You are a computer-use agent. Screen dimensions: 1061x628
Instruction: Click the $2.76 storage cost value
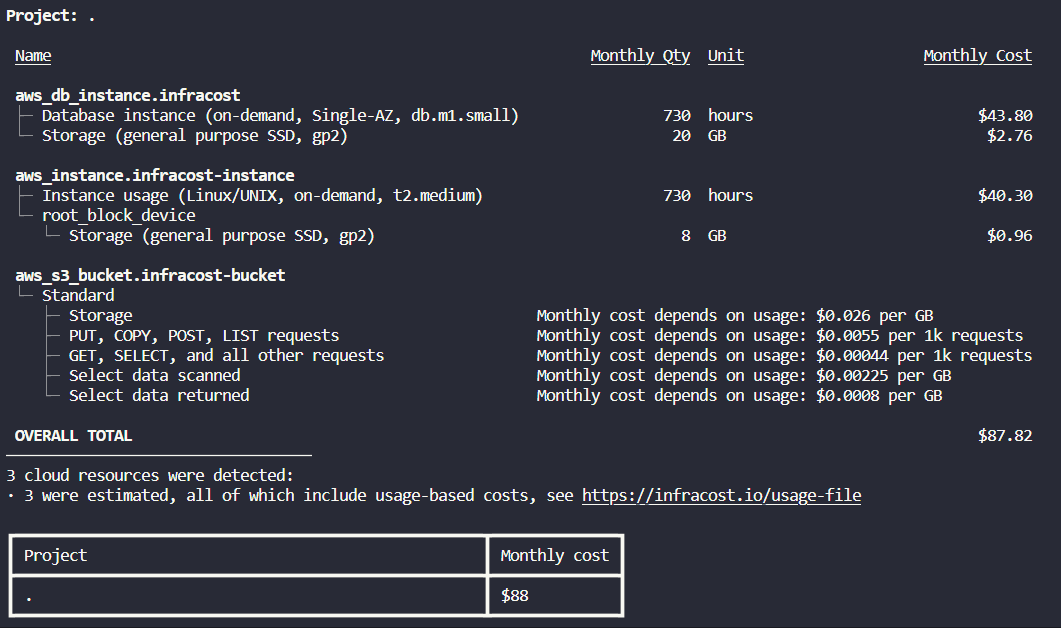tap(1010, 136)
